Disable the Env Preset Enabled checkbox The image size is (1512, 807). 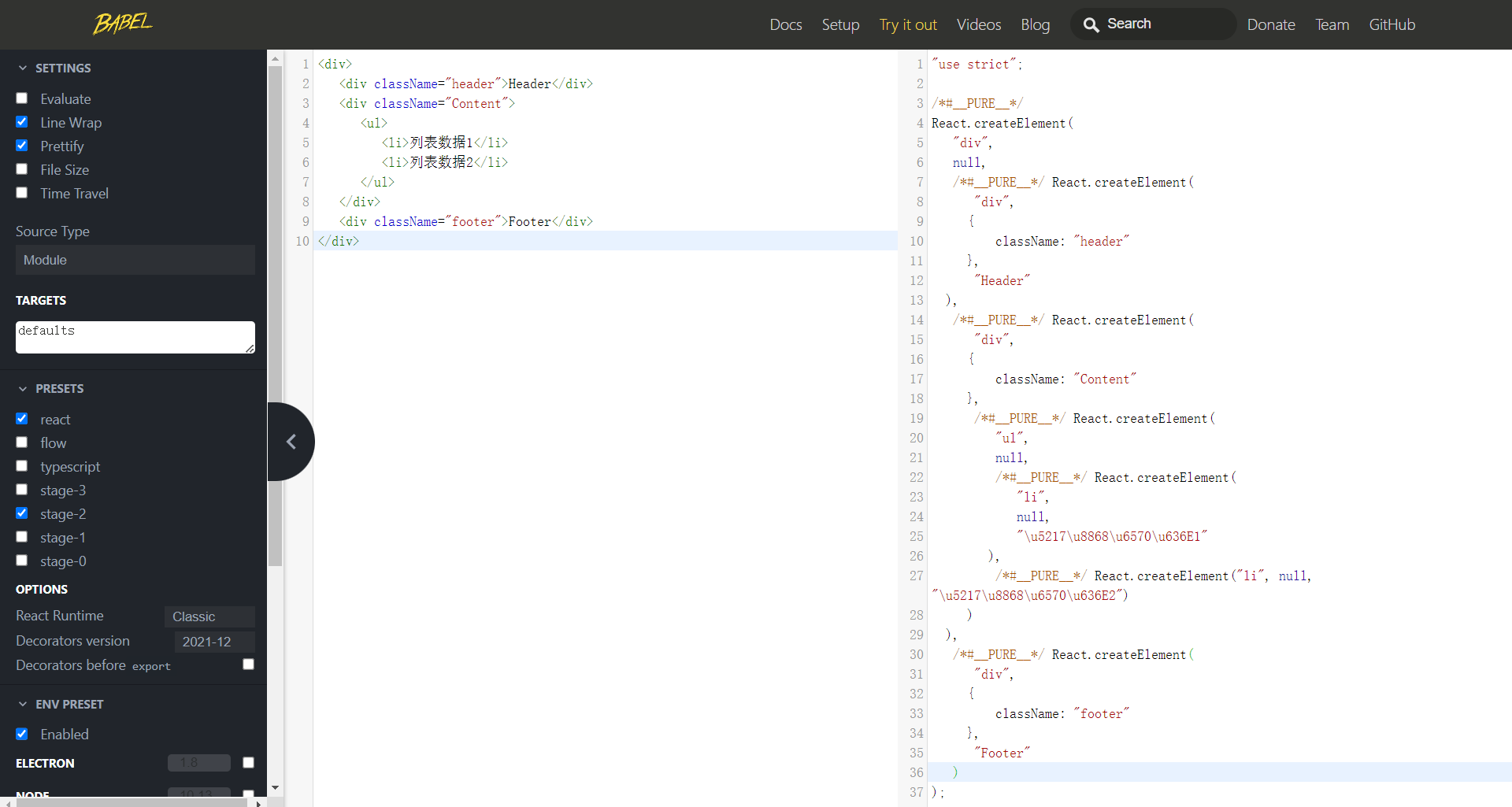(22, 734)
